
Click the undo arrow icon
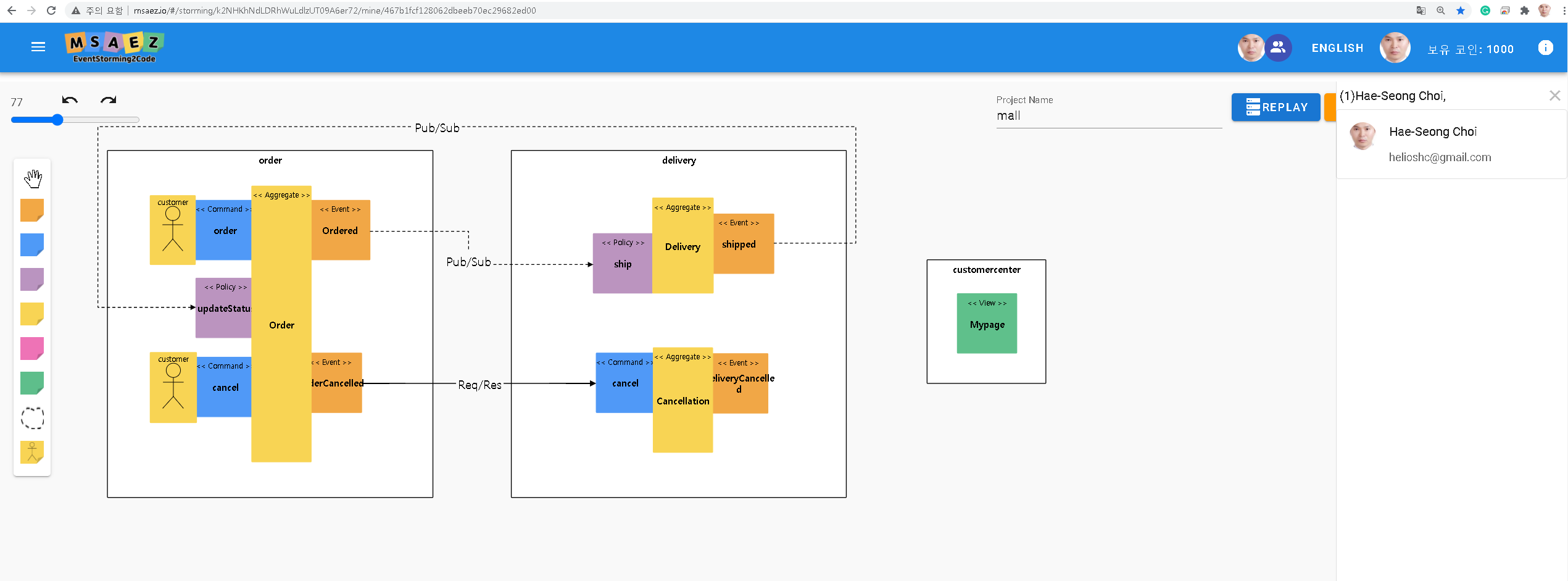69,101
